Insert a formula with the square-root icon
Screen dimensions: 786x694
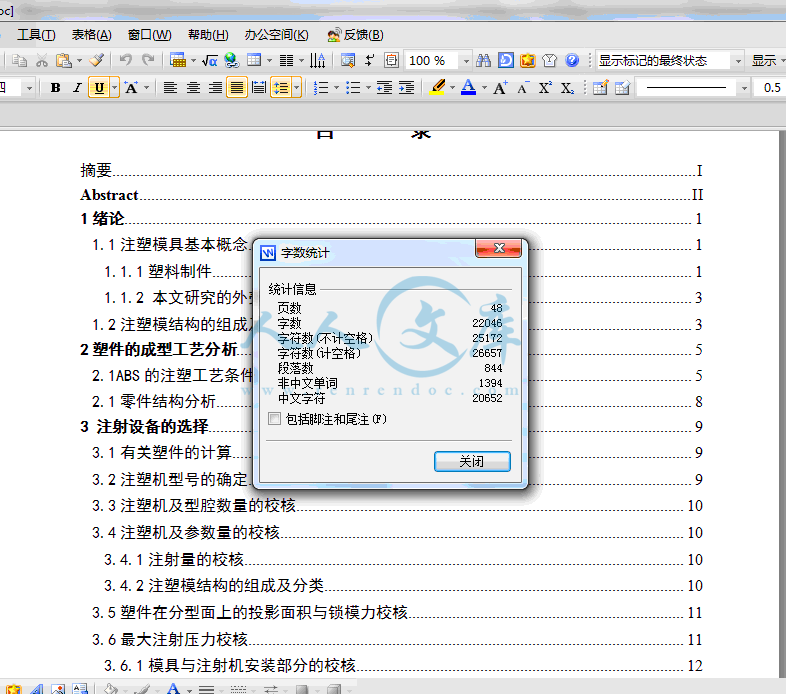click(x=210, y=61)
